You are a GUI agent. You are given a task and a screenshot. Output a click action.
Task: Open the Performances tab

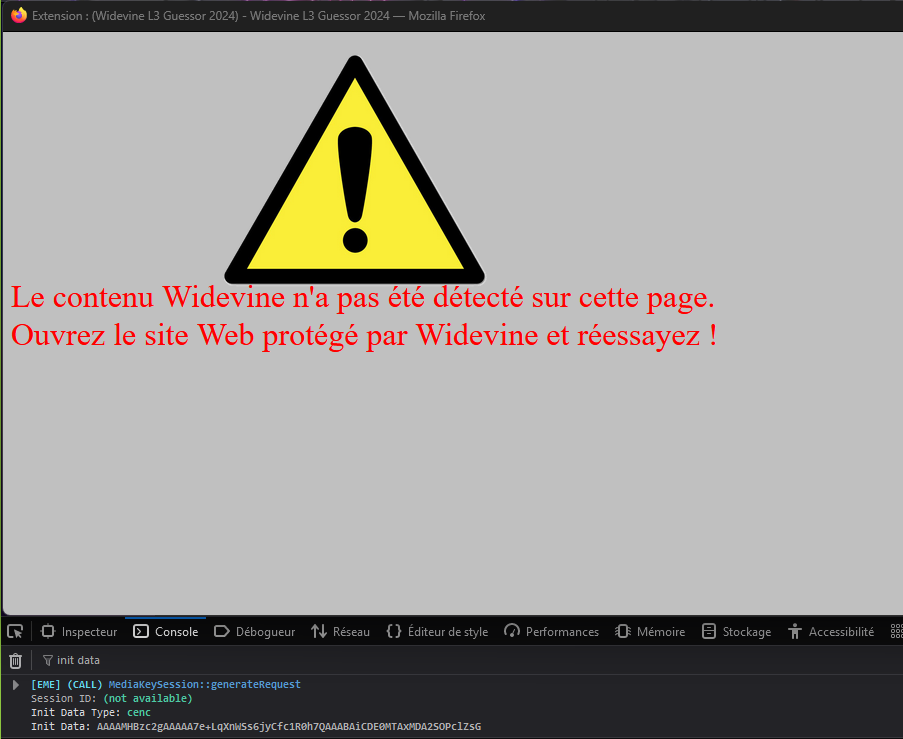click(x=551, y=632)
